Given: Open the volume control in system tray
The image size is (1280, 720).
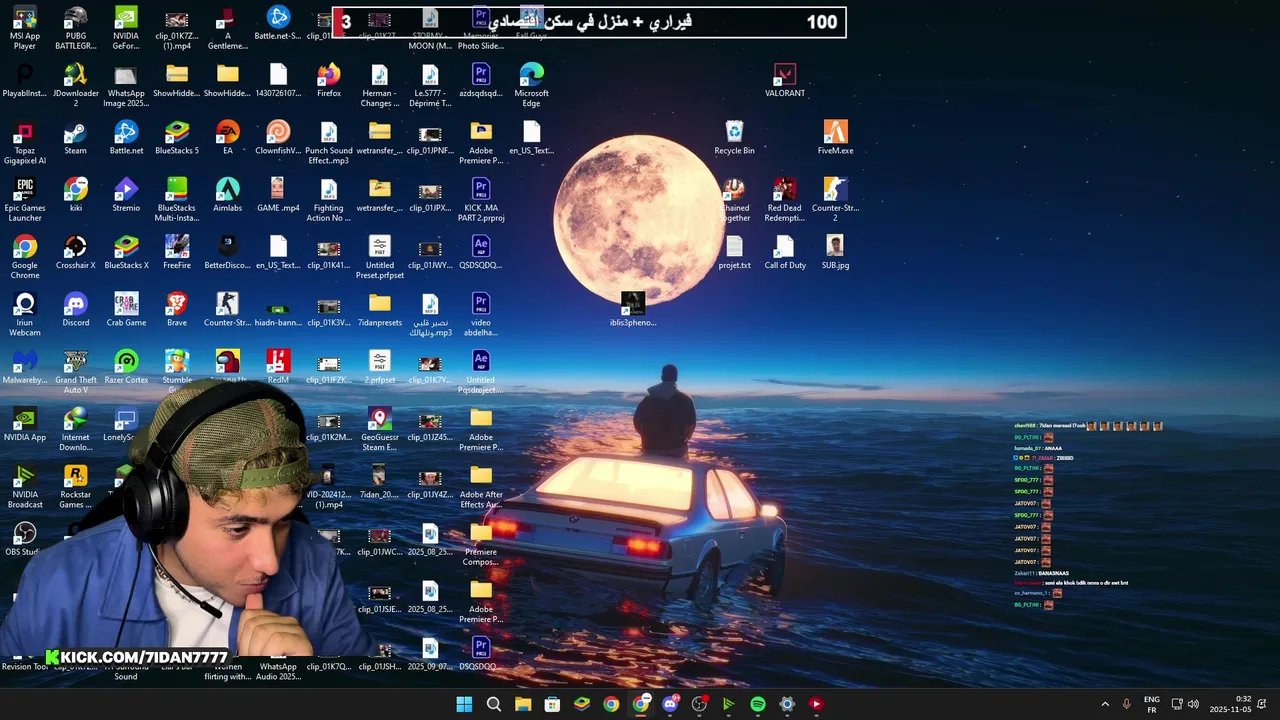Looking at the screenshot, I should click(x=1193, y=704).
